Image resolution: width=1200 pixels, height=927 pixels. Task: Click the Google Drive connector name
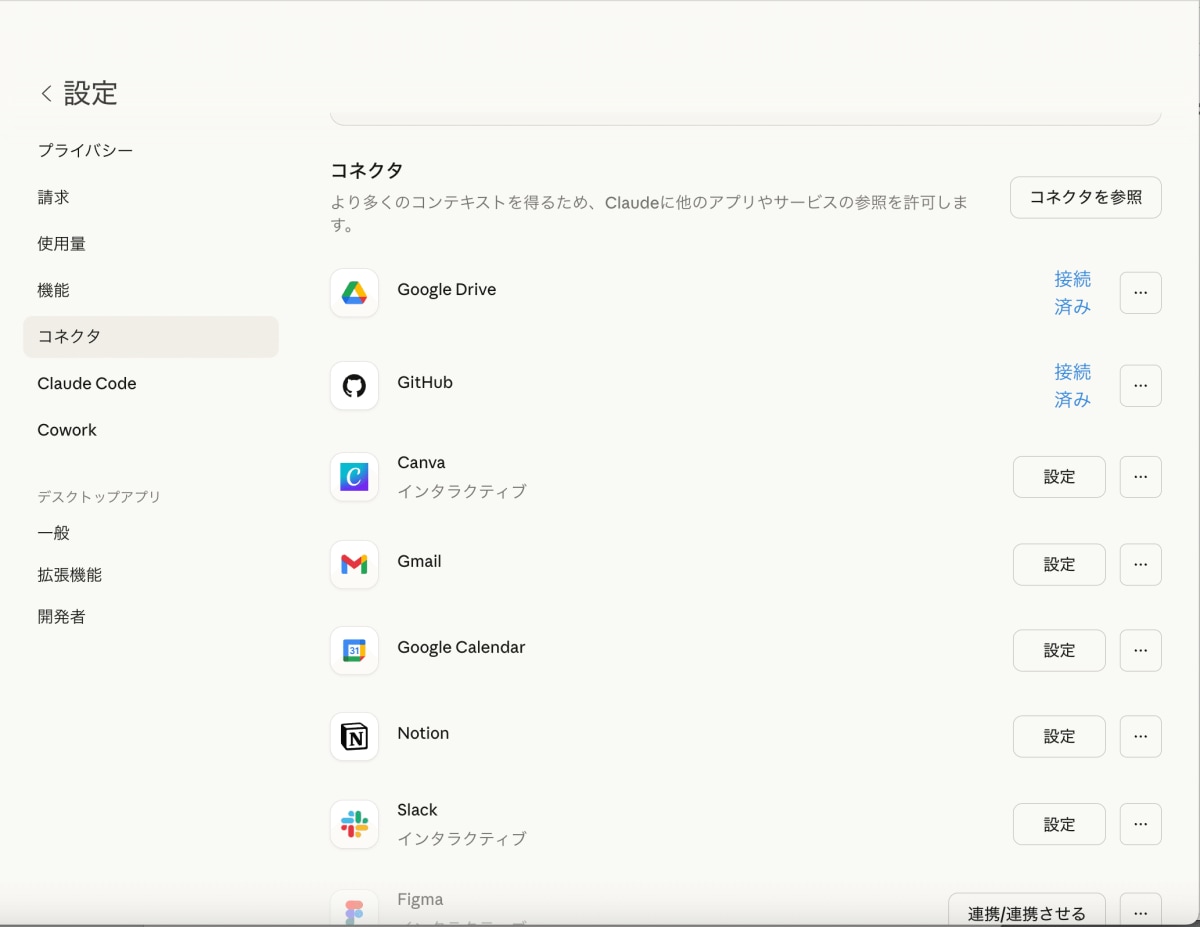pos(447,290)
